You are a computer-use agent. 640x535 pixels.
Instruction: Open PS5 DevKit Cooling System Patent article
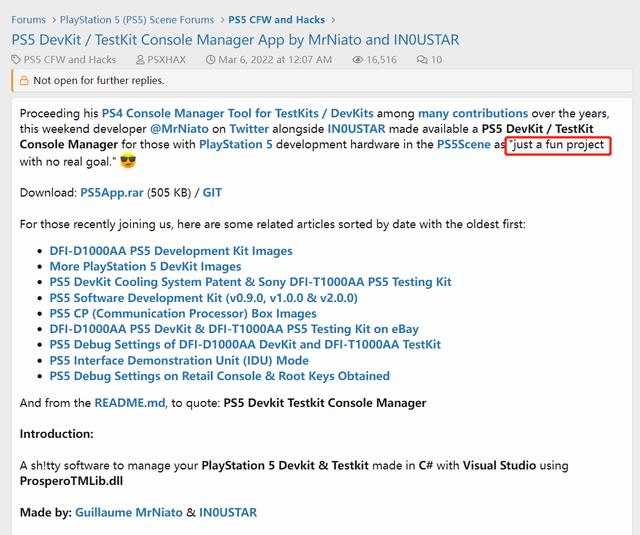[x=251, y=282]
